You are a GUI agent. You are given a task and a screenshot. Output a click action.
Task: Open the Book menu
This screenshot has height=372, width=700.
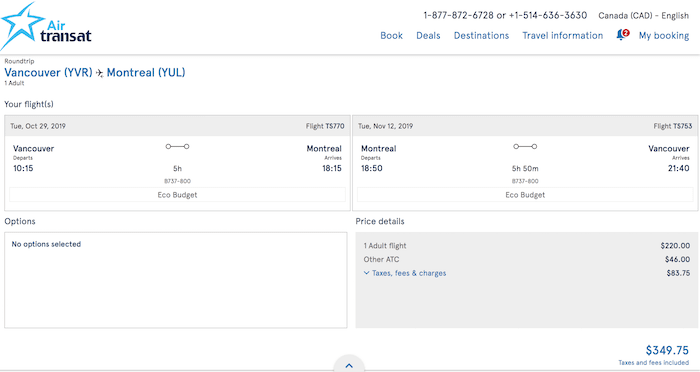(392, 36)
